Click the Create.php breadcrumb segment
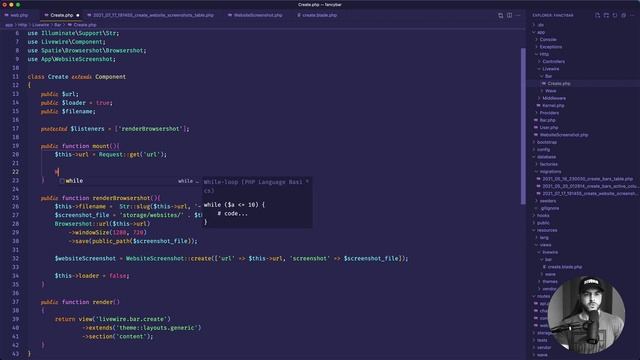Image resolution: width=640 pixels, height=360 pixels. click(x=84, y=25)
